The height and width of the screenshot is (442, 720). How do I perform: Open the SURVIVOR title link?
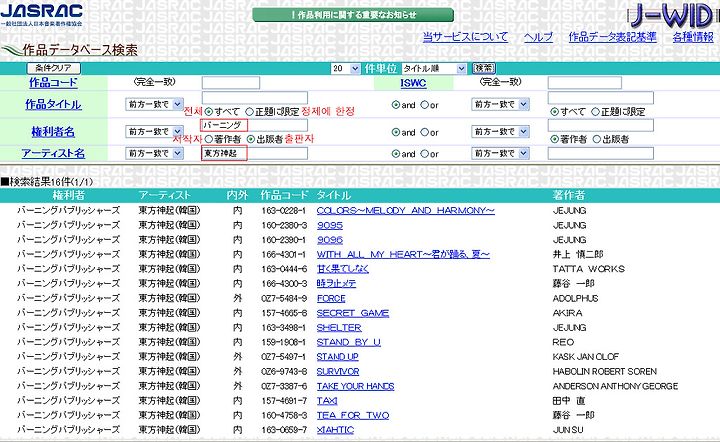[x=338, y=371]
